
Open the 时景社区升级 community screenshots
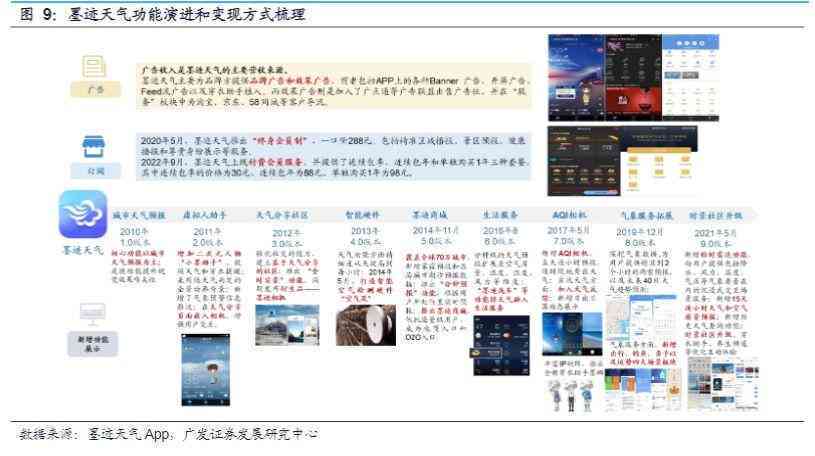pos(722,384)
